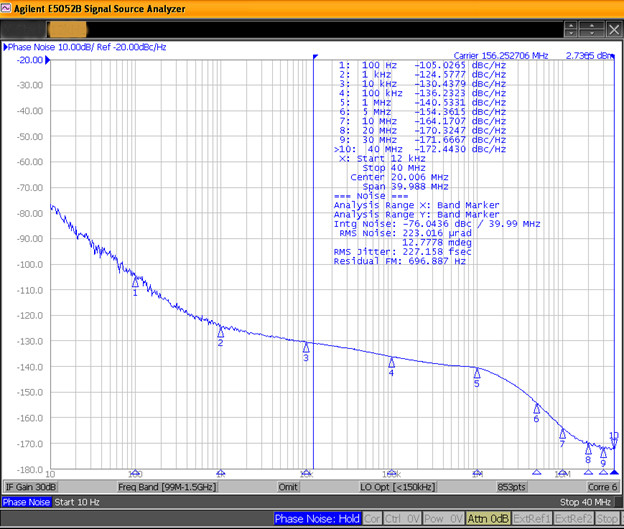Click marker list row 6: 5 MHz
The image size is (624, 529).
(422, 112)
